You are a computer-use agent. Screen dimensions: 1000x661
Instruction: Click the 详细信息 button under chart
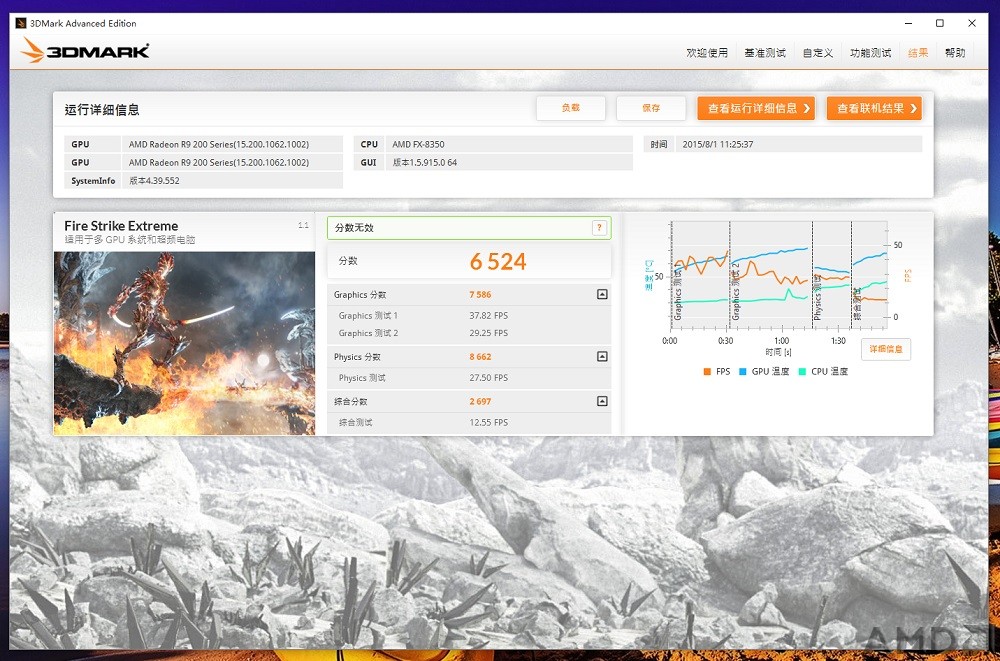[886, 350]
